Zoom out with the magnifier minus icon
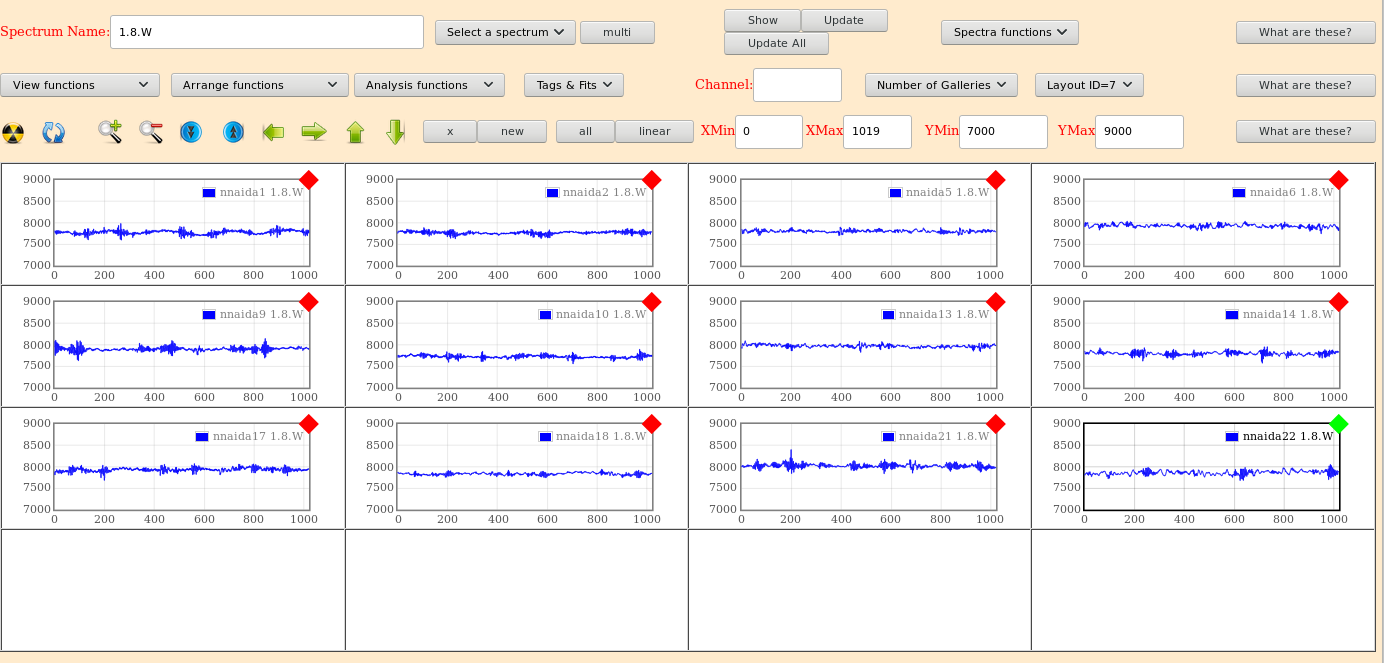The width and height of the screenshot is (1384, 663). [151, 132]
